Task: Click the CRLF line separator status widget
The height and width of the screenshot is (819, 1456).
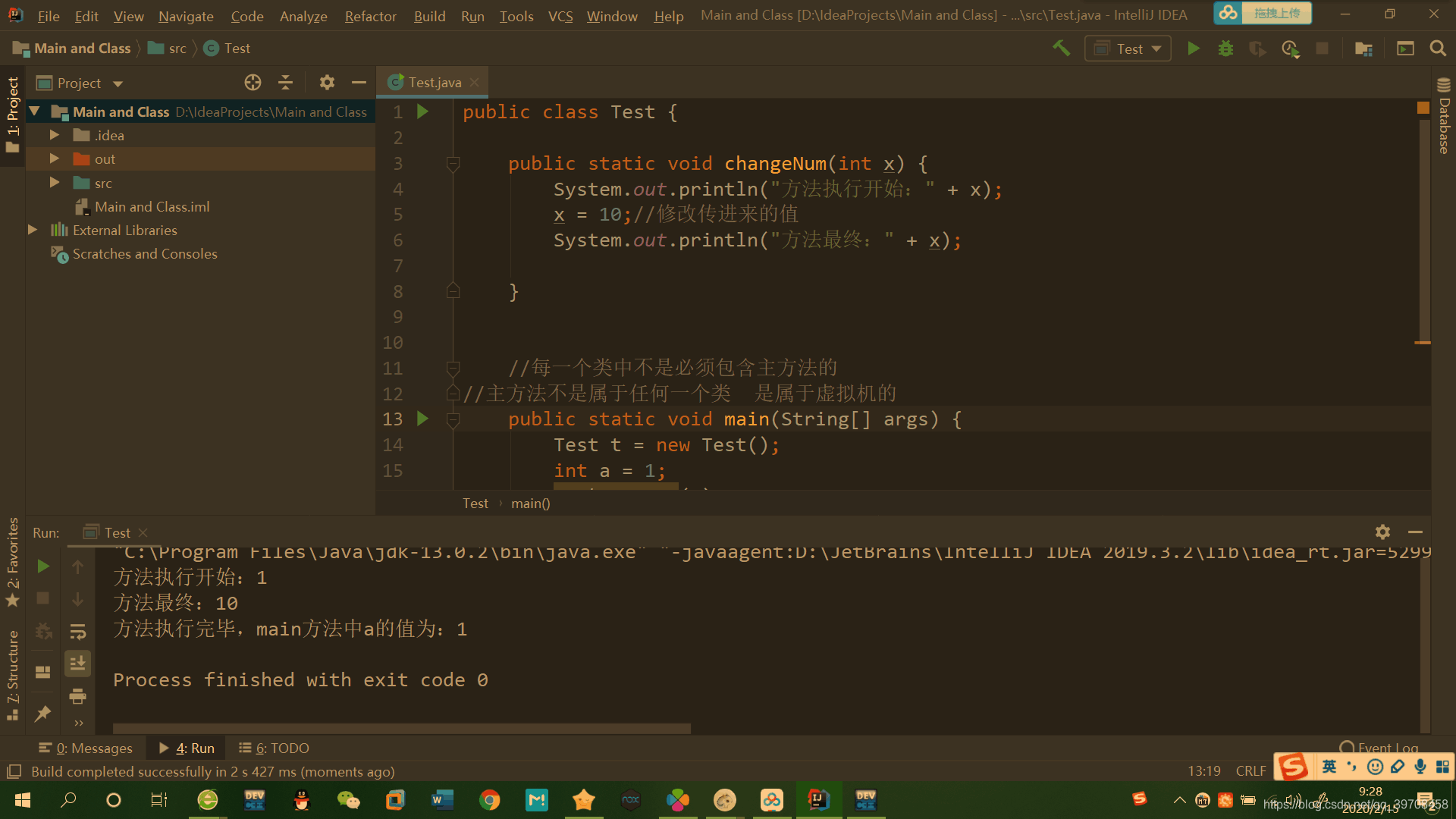Action: tap(1250, 771)
